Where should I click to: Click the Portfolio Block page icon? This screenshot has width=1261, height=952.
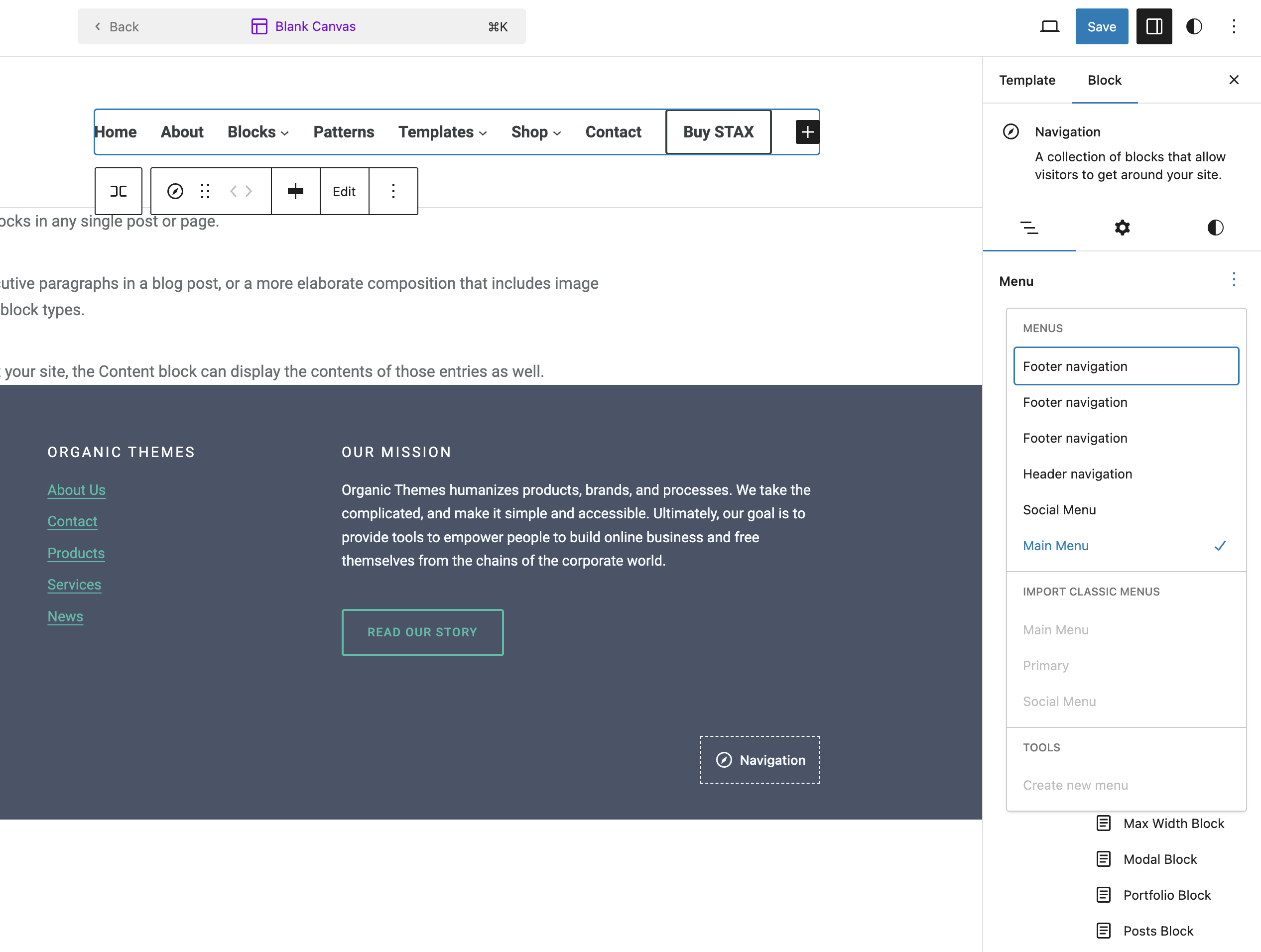[1104, 895]
